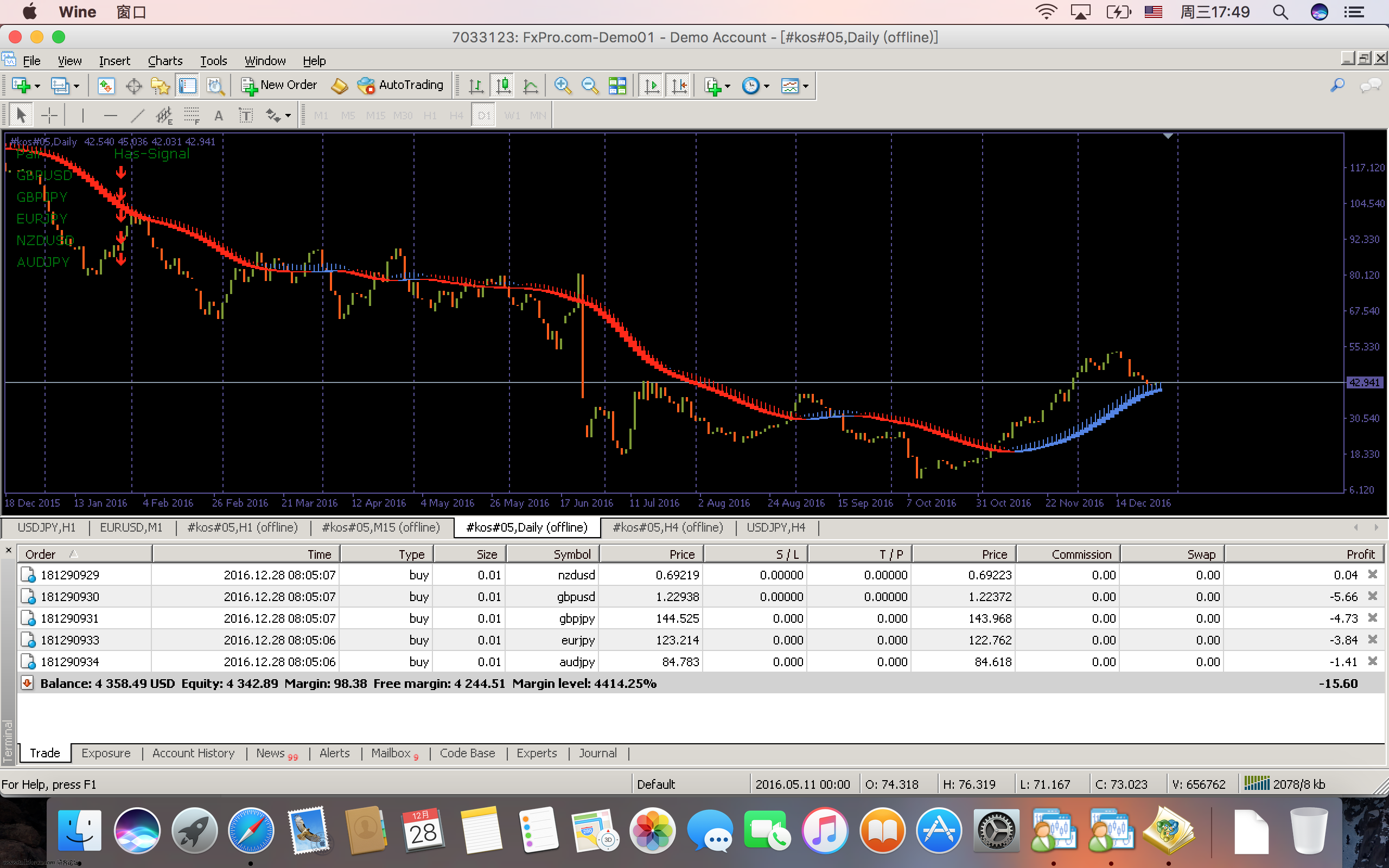Open the Journal terminal tab
This screenshot has height=868, width=1389.
coord(597,752)
